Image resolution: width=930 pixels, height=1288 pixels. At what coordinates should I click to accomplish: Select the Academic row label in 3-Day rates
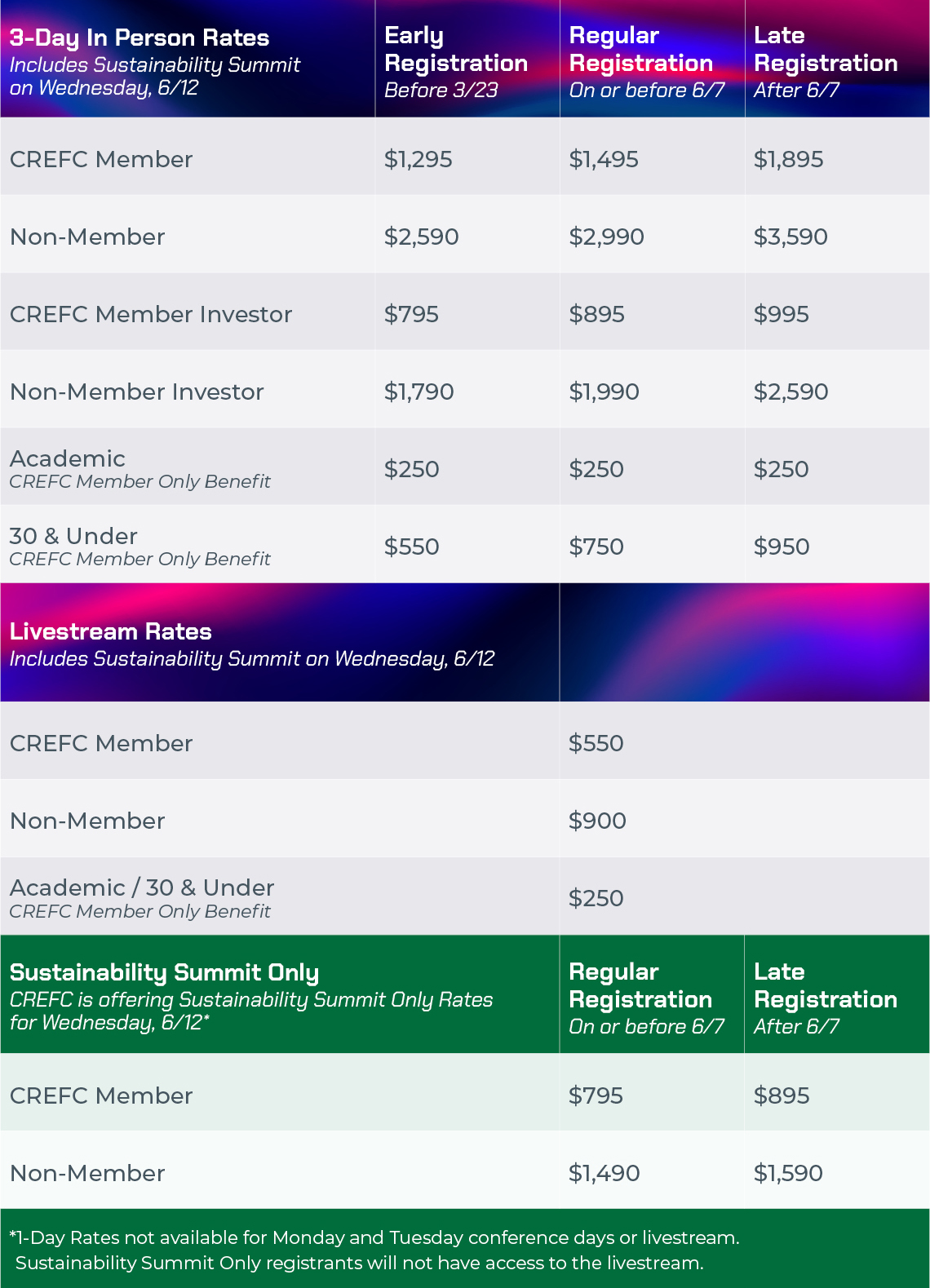coord(68,458)
